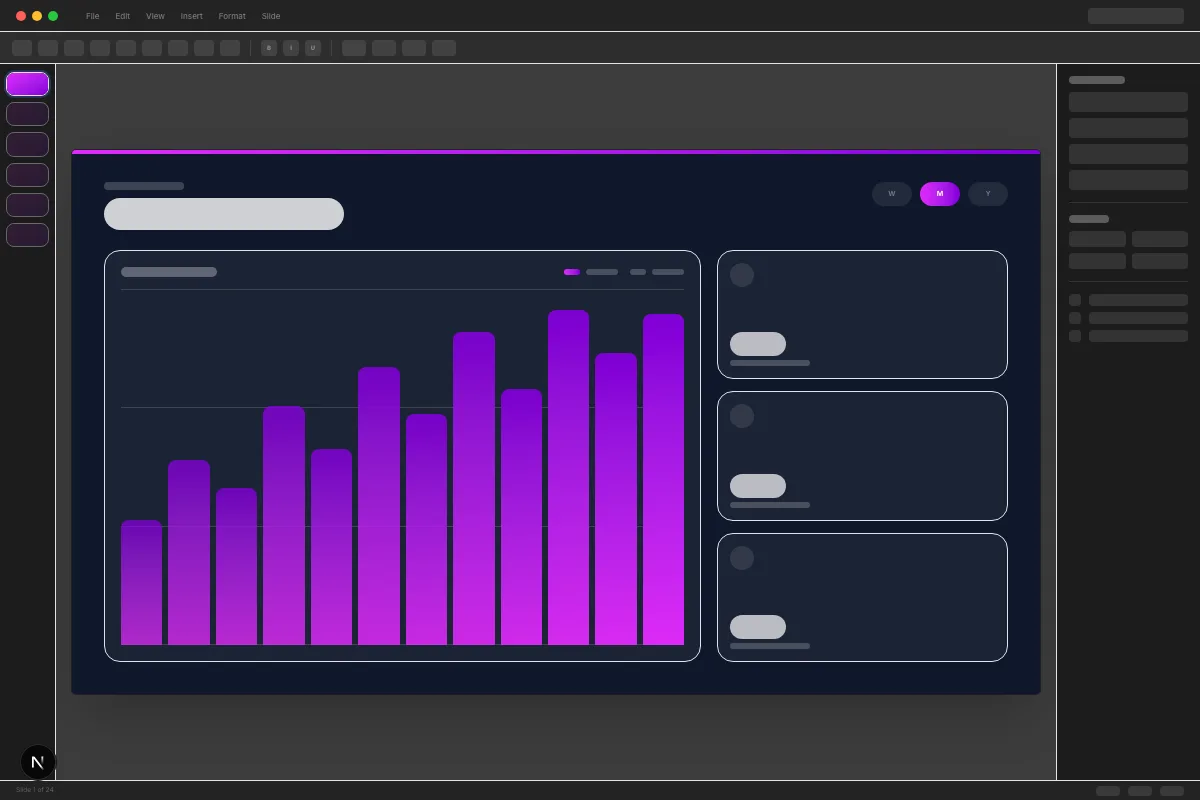
Task: Click the shortest bar in the chart
Action: coord(141,582)
